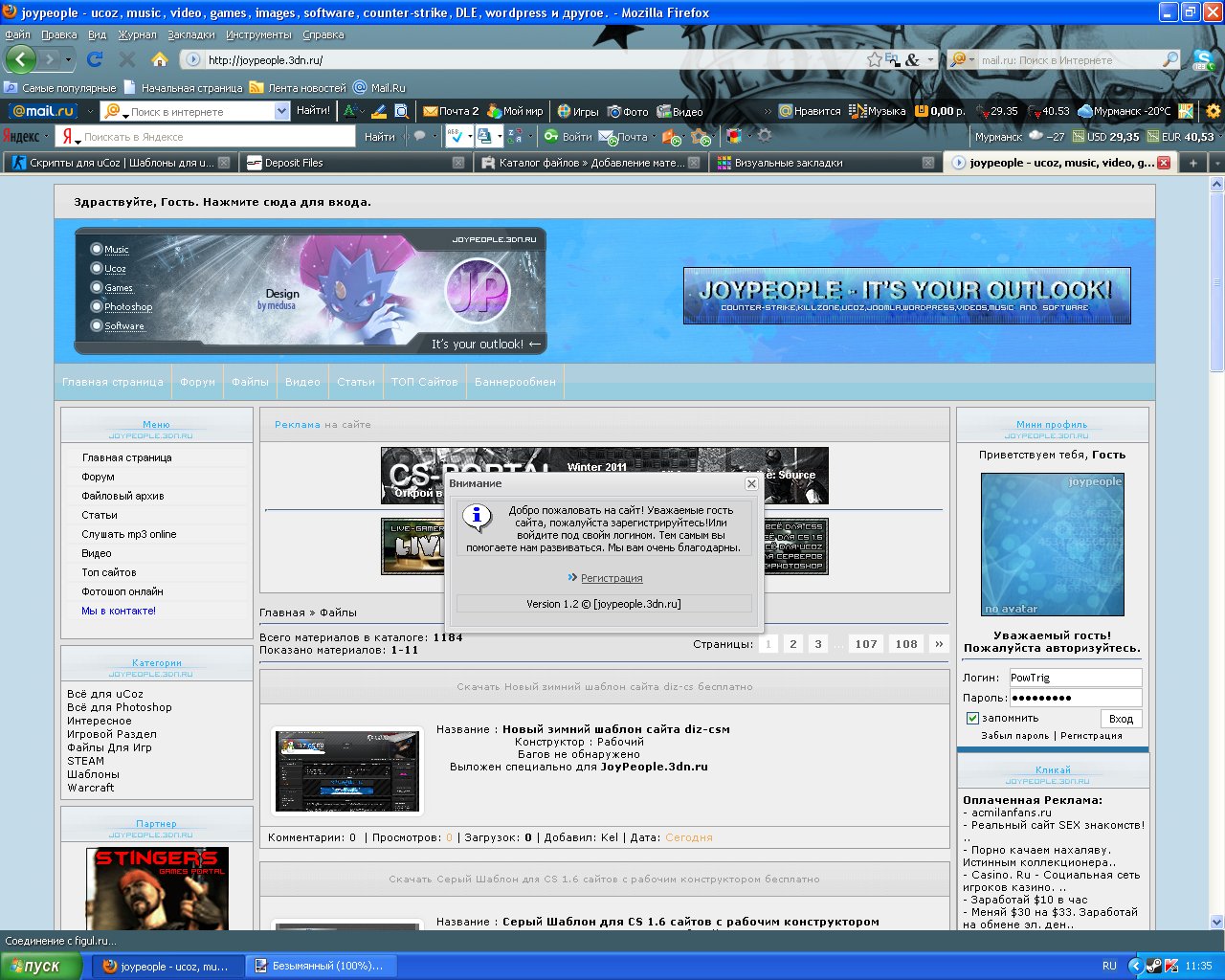Close the joypeople browser tab
The image size is (1225, 980).
[1164, 163]
